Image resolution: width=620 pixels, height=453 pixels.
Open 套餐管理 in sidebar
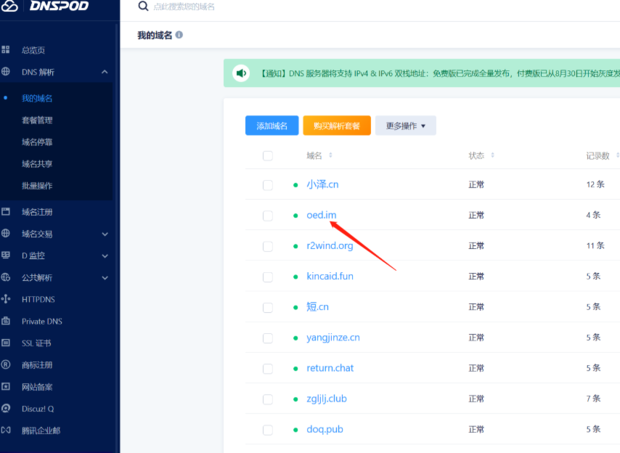(37, 120)
